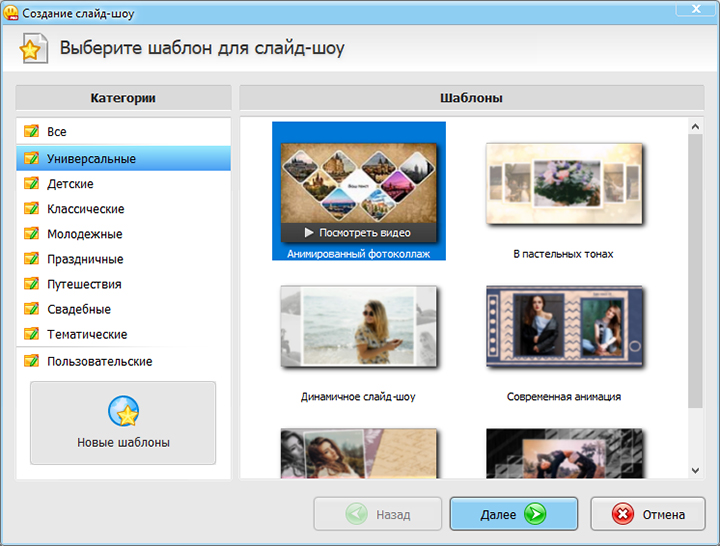The width and height of the screenshot is (720, 546).
Task: Choose the Тематические category
Action: 124,334
